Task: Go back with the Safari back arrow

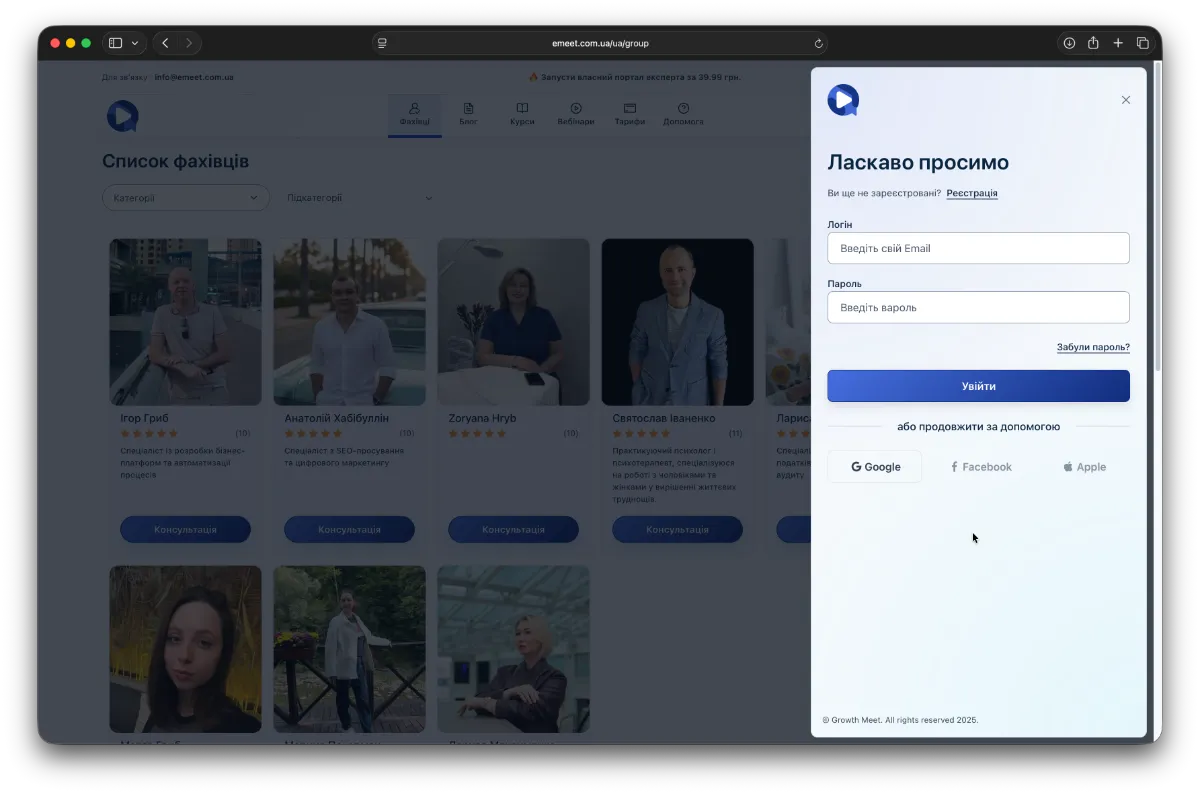Action: (165, 43)
